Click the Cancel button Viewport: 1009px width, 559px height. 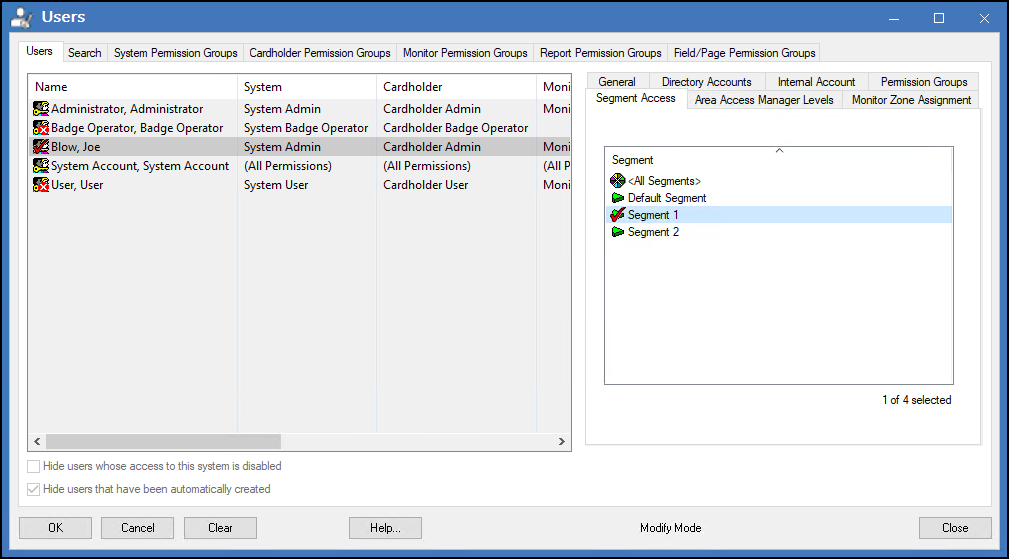138,528
